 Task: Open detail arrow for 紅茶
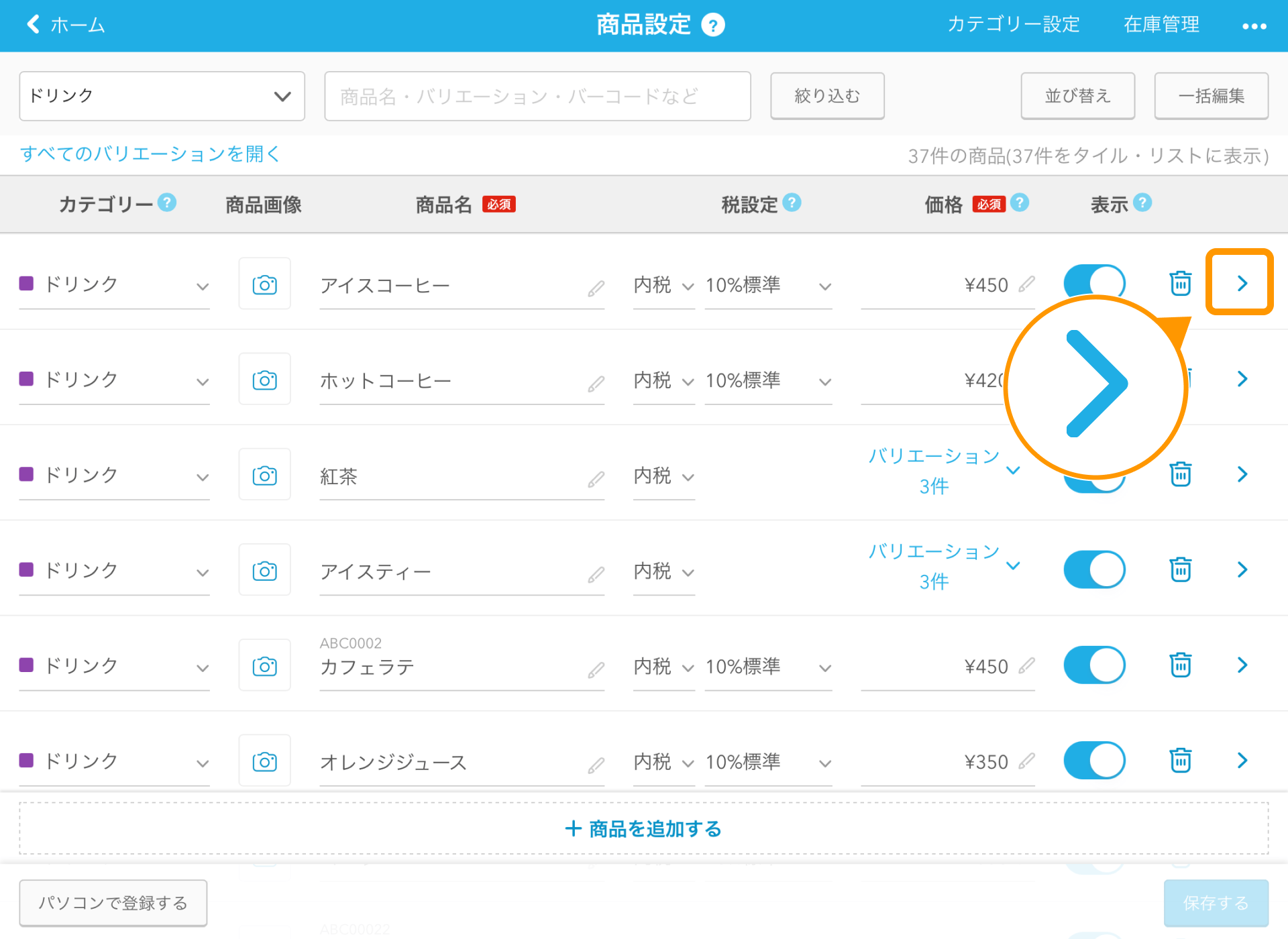pyautogui.click(x=1242, y=474)
